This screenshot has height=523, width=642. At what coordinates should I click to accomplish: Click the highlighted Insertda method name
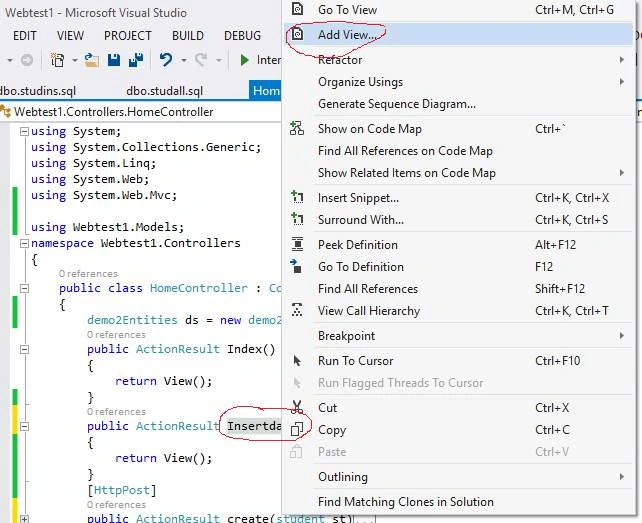(x=254, y=426)
